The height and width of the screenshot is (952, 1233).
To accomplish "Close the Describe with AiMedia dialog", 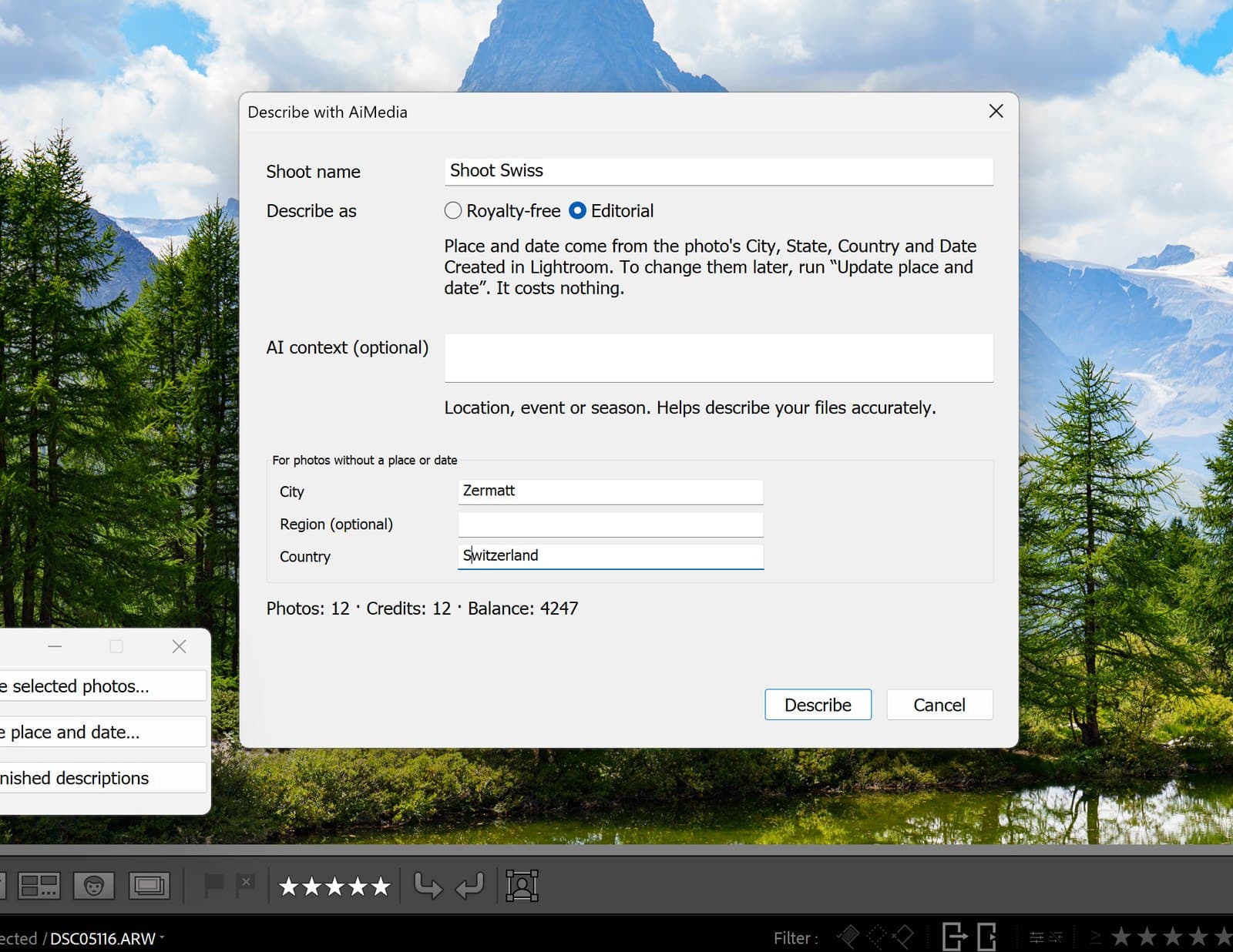I will pos(996,112).
